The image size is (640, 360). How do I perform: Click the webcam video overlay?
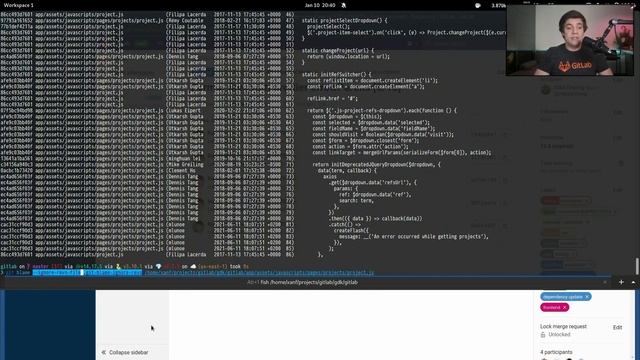570,40
